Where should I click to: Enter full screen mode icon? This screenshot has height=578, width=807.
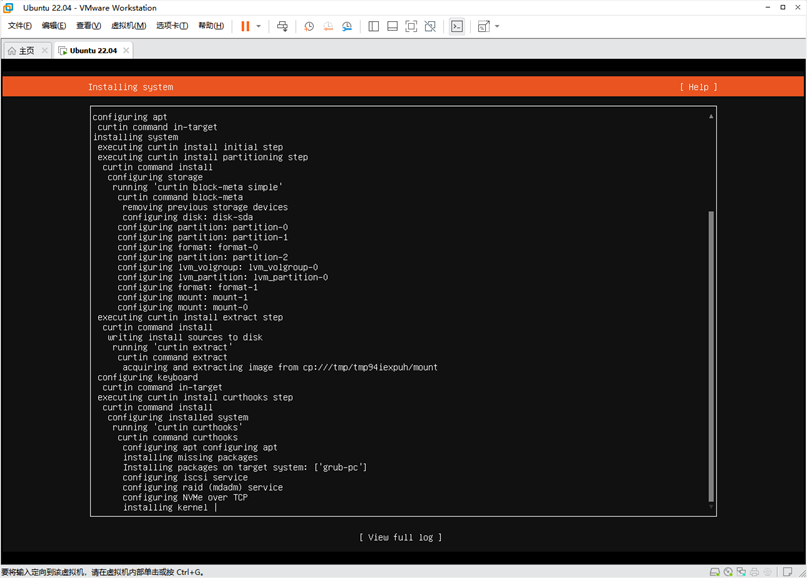[411, 26]
